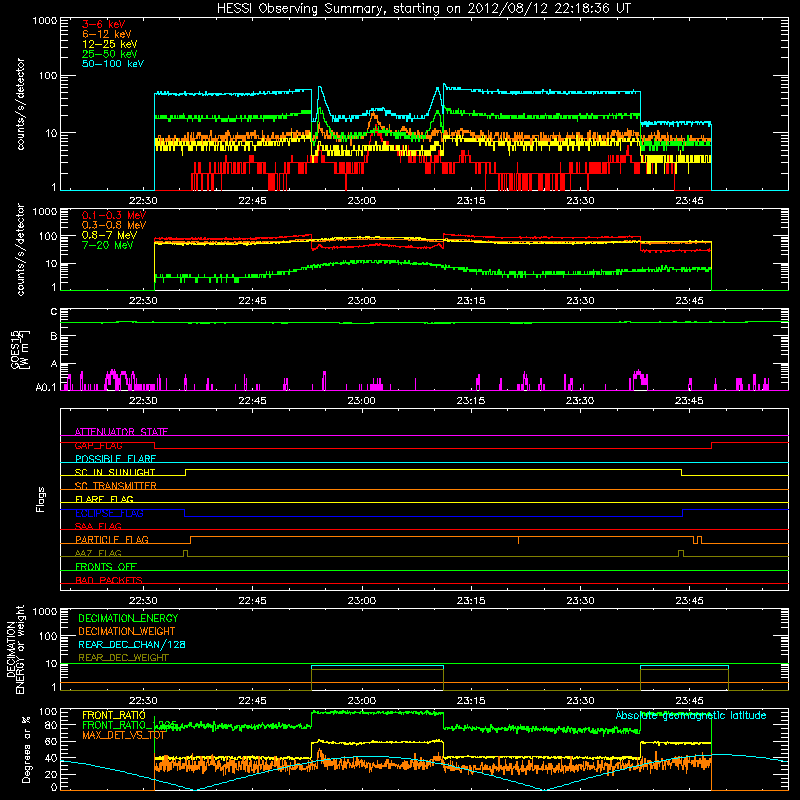Click the MAX_DET_VS_TOT legend label
Image resolution: width=800 pixels, height=800 pixels.
(x=124, y=735)
